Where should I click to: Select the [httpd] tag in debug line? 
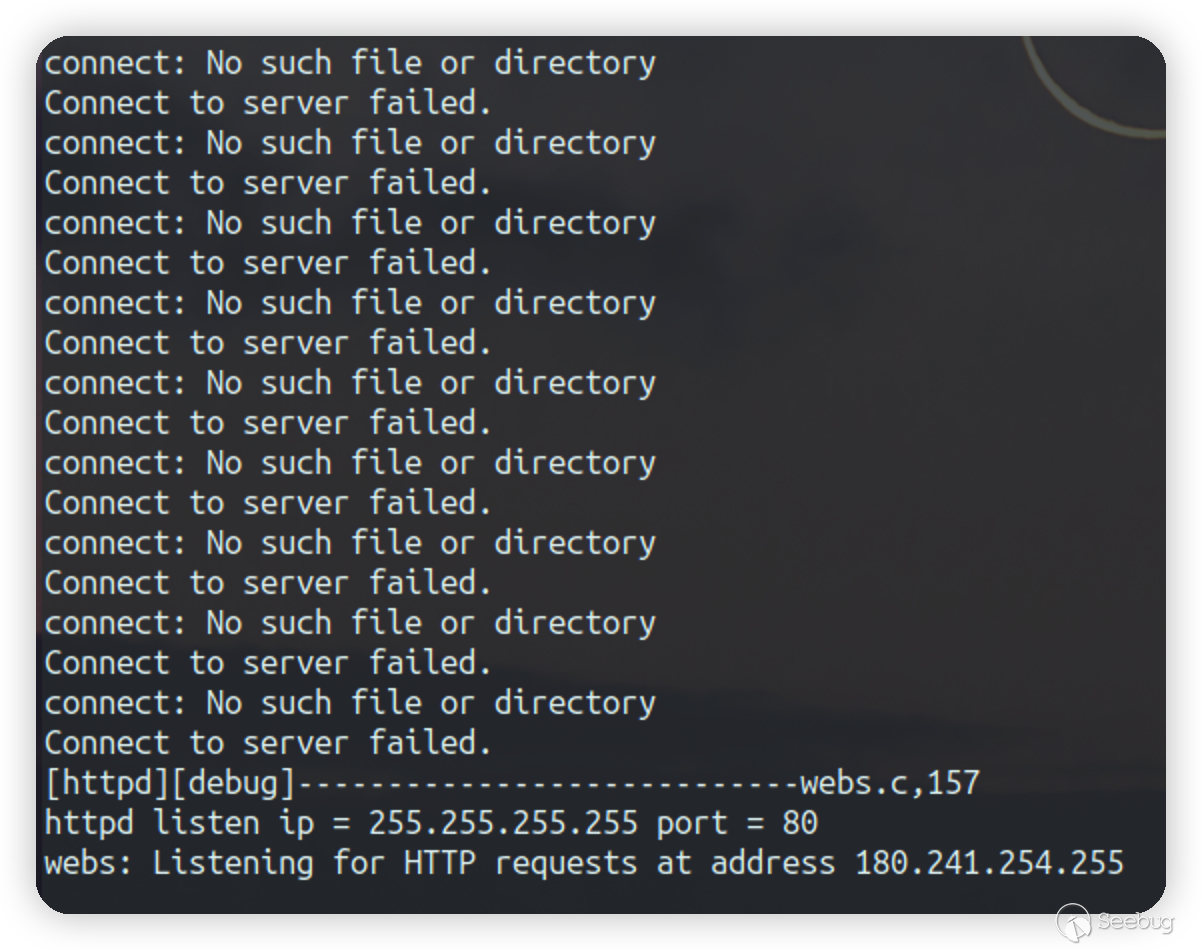point(107,782)
